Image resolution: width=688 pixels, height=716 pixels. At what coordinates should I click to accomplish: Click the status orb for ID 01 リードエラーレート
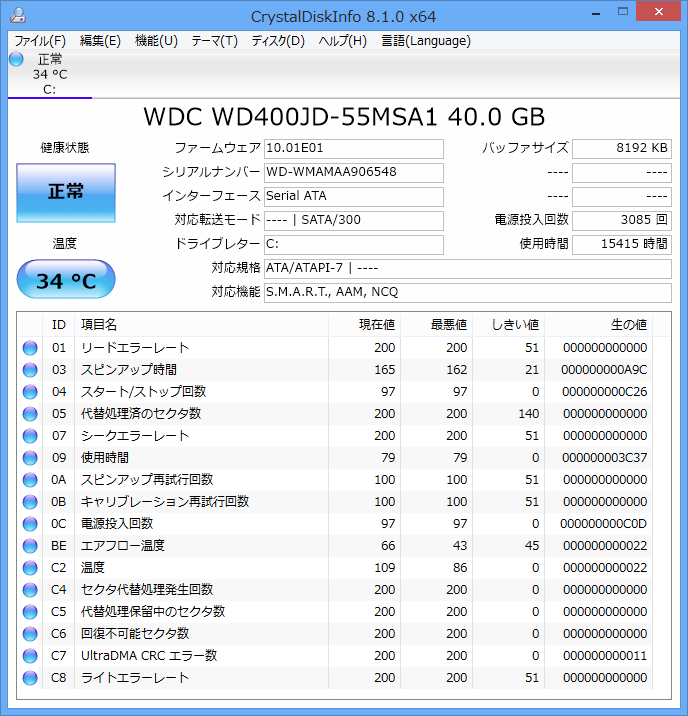(x=30, y=348)
